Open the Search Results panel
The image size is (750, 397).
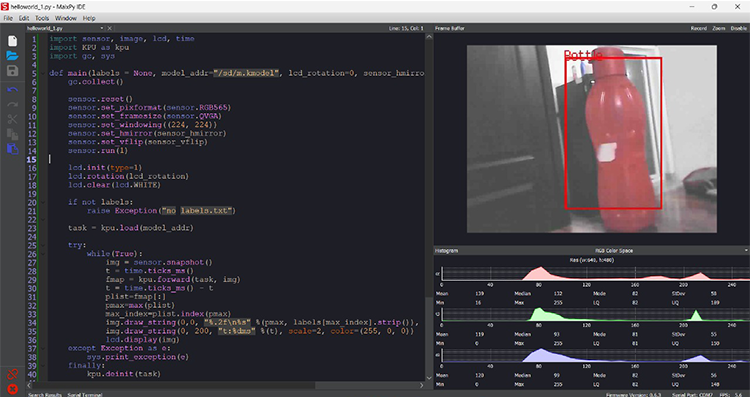45,395
